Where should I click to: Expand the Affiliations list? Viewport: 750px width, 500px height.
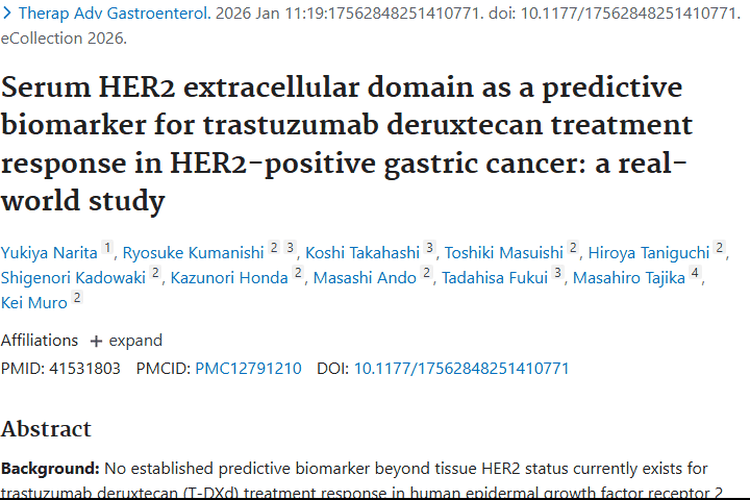126,341
